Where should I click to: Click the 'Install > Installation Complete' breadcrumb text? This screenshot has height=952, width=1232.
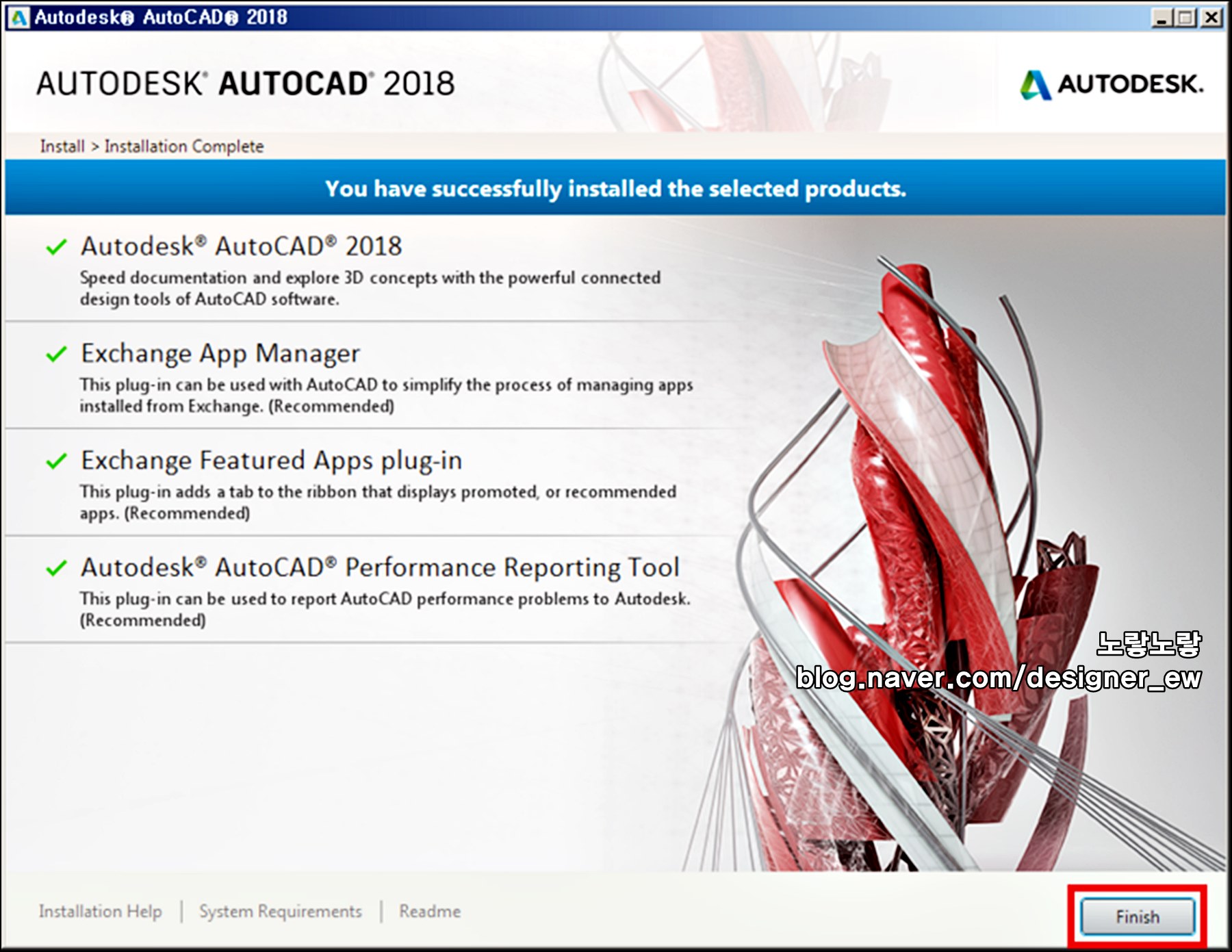click(x=152, y=146)
